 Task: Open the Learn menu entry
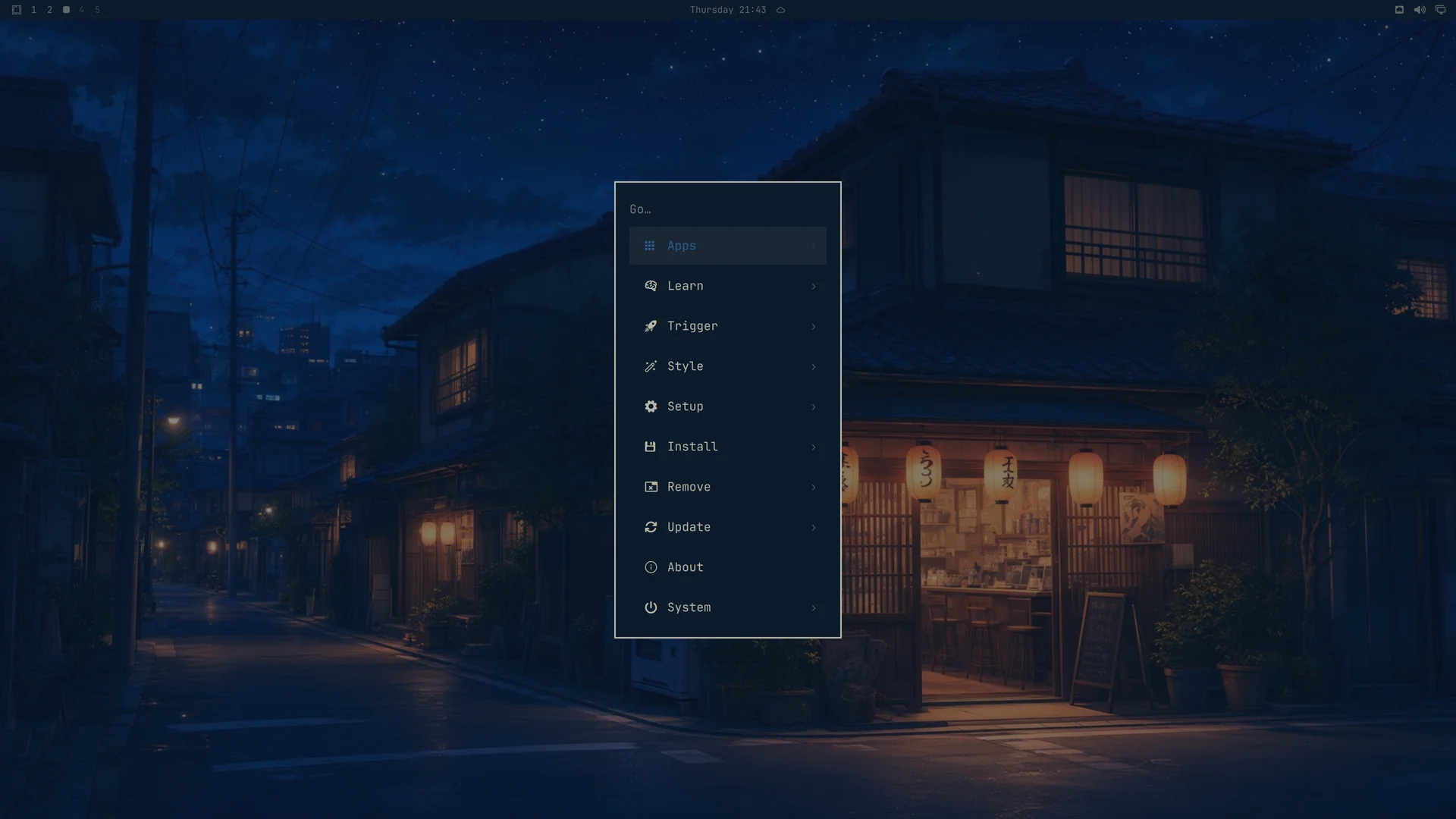(x=727, y=286)
